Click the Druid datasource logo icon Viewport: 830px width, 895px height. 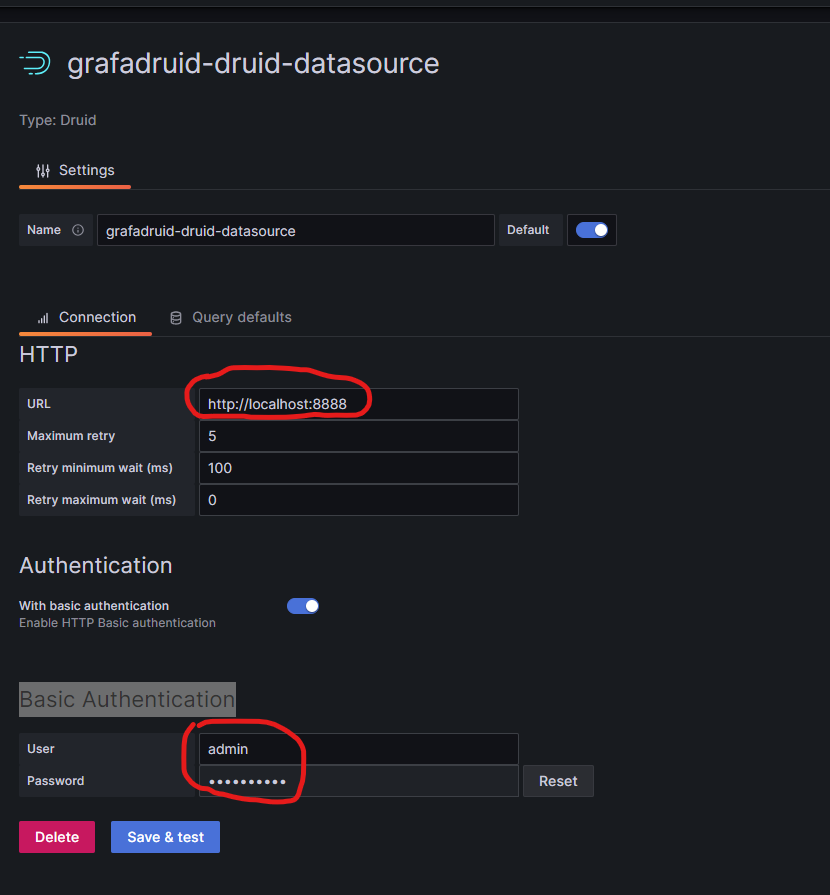pyautogui.click(x=33, y=63)
